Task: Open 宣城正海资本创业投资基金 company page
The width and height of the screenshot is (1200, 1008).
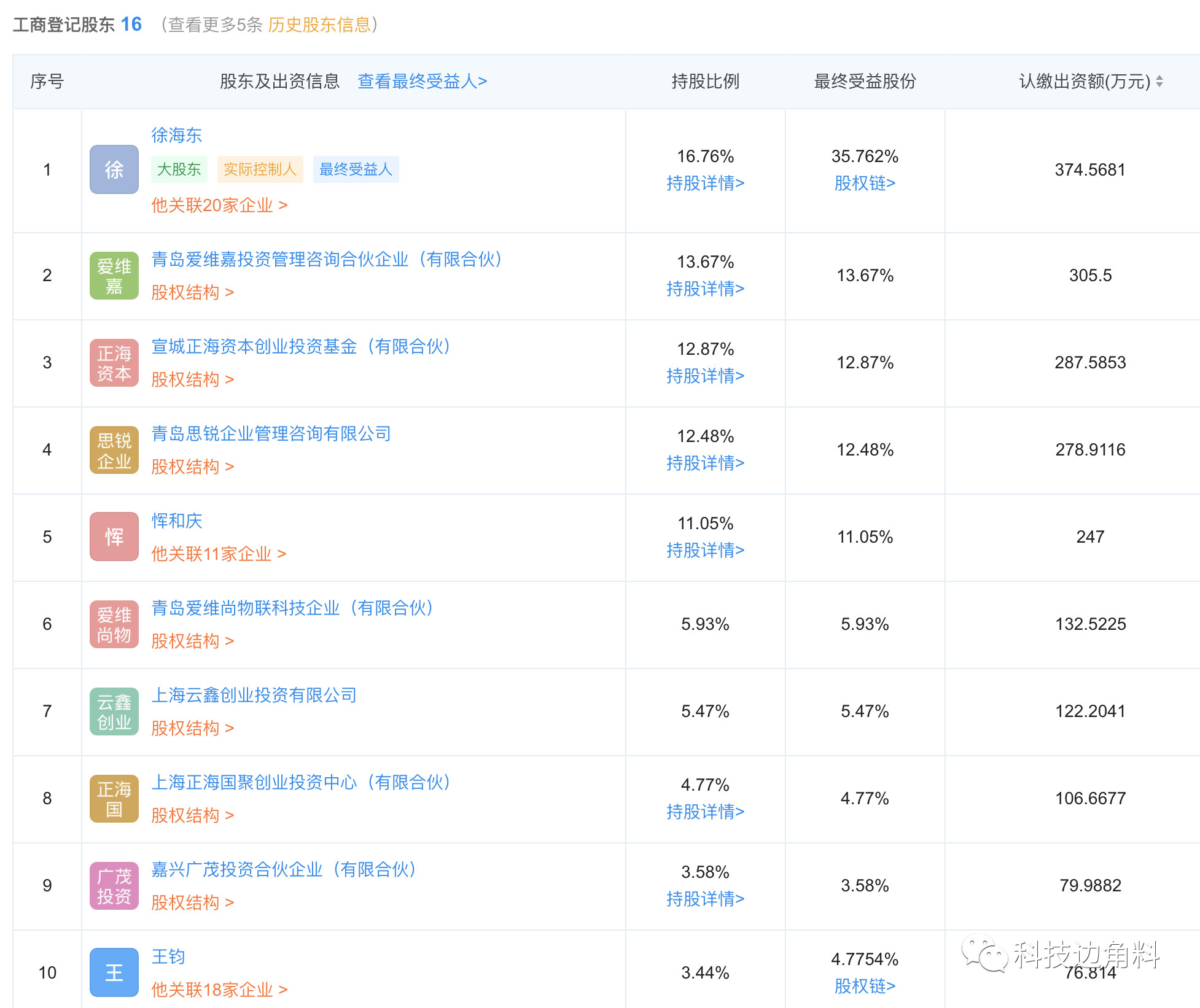Action: [302, 346]
